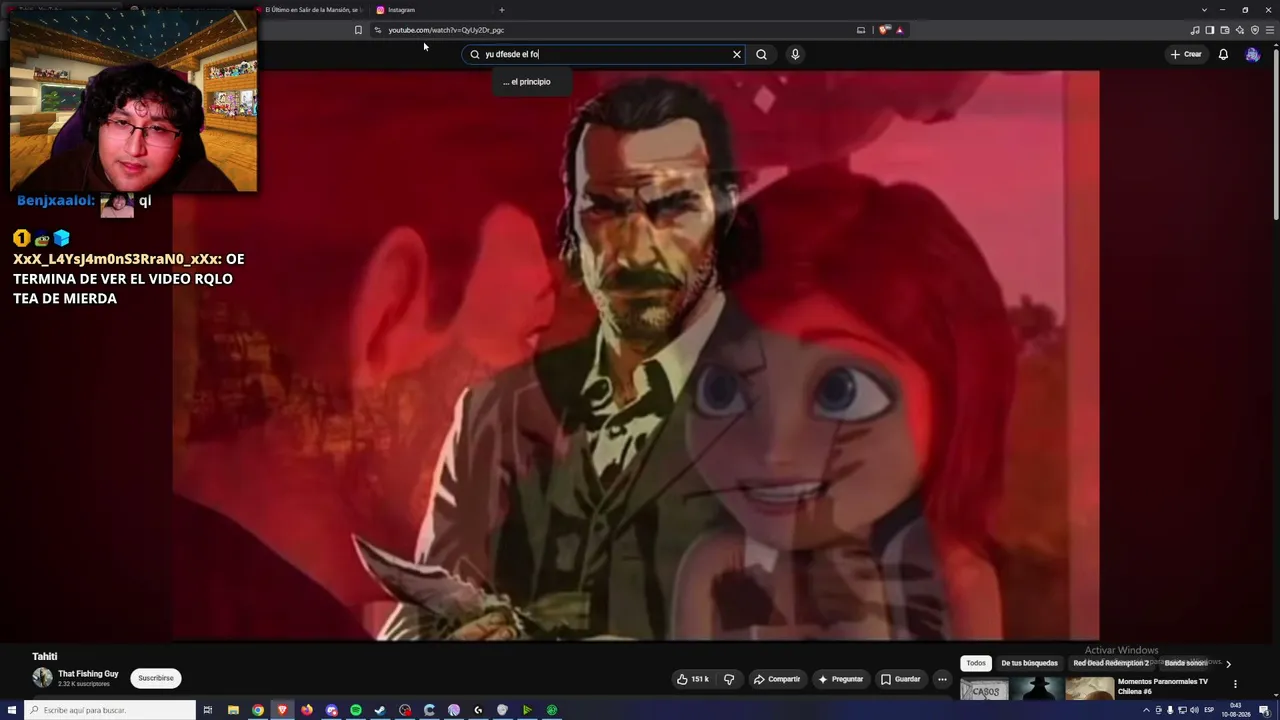The width and height of the screenshot is (1280, 720).
Task: Launch Google Chrome from the taskbar
Action: click(258, 710)
